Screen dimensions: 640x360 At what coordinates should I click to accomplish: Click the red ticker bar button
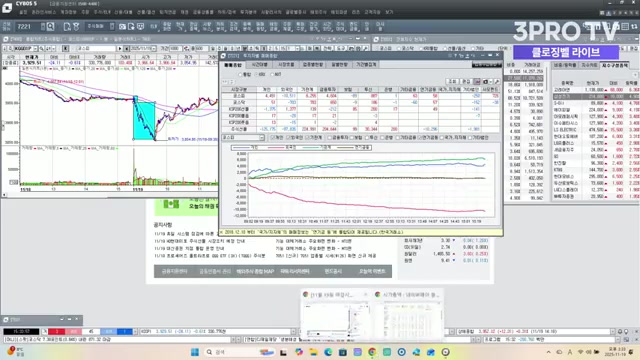[56, 331]
